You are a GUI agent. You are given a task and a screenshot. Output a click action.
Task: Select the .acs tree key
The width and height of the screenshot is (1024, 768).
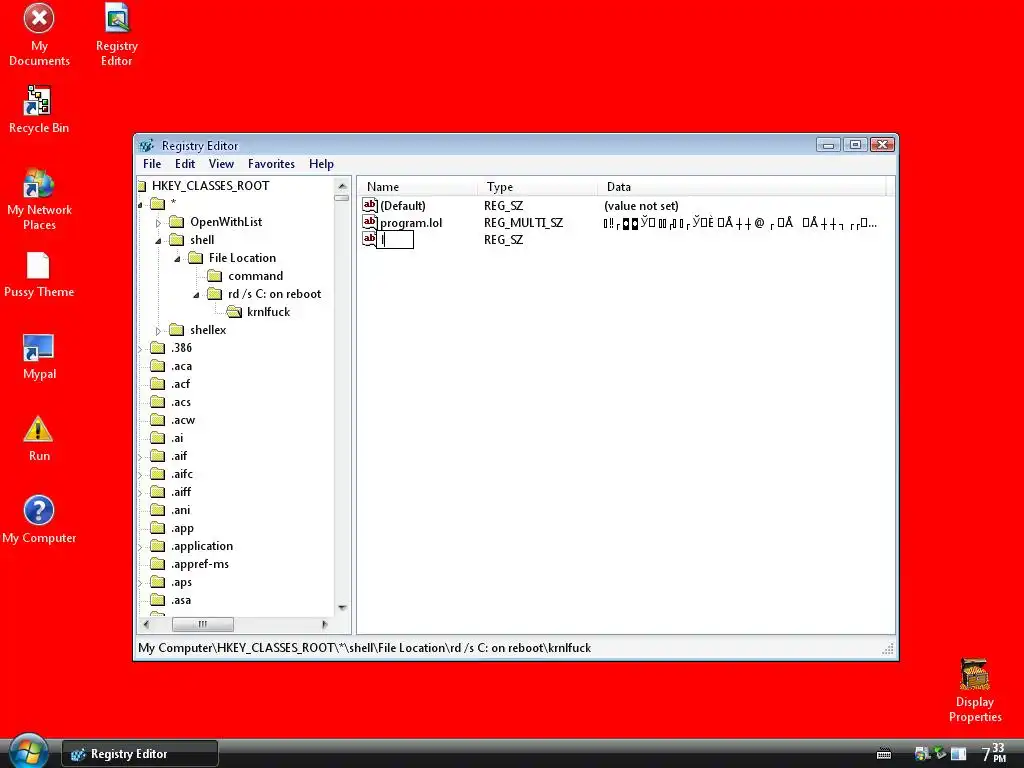[181, 402]
